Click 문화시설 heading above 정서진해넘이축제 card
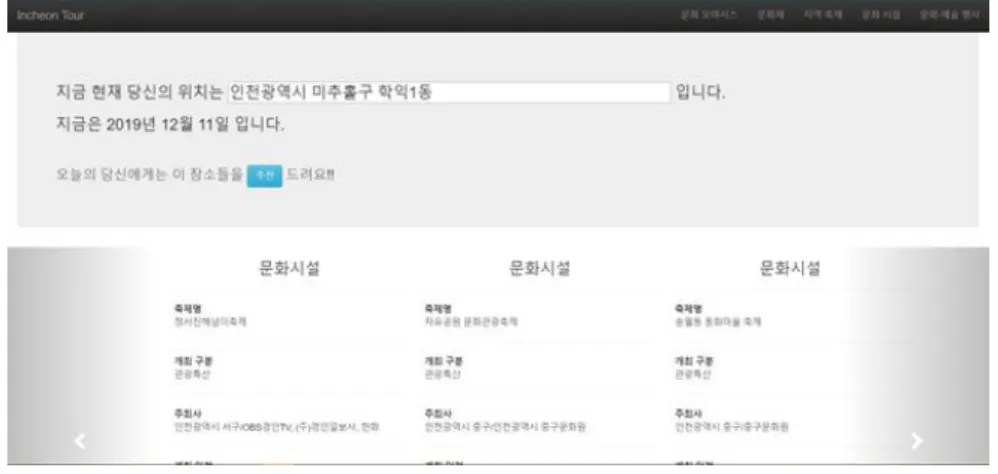The image size is (998, 474). click(x=289, y=268)
